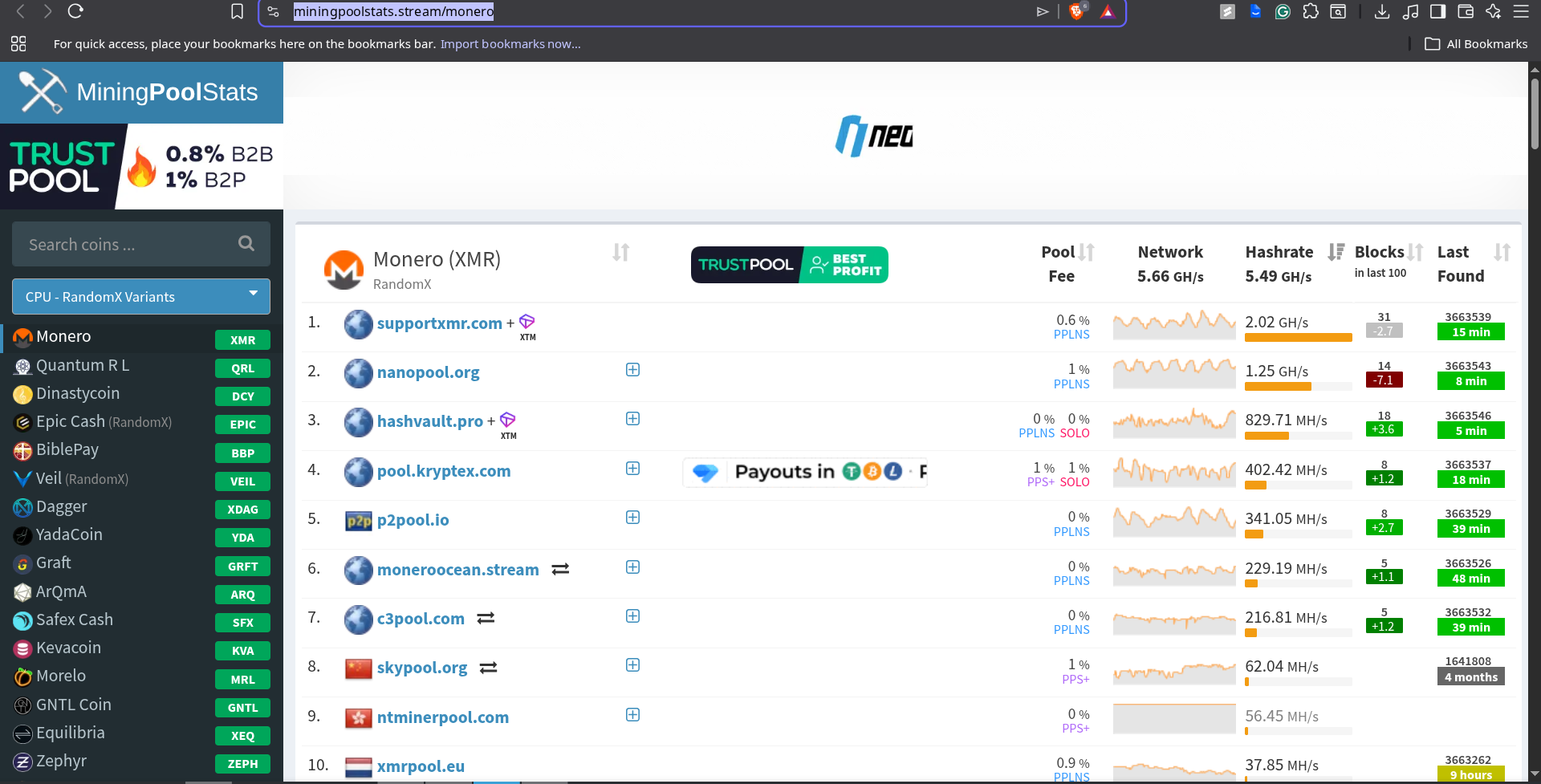Sort pools by name arrows next to Monero
Image resolution: width=1541 pixels, height=784 pixels.
(621, 252)
